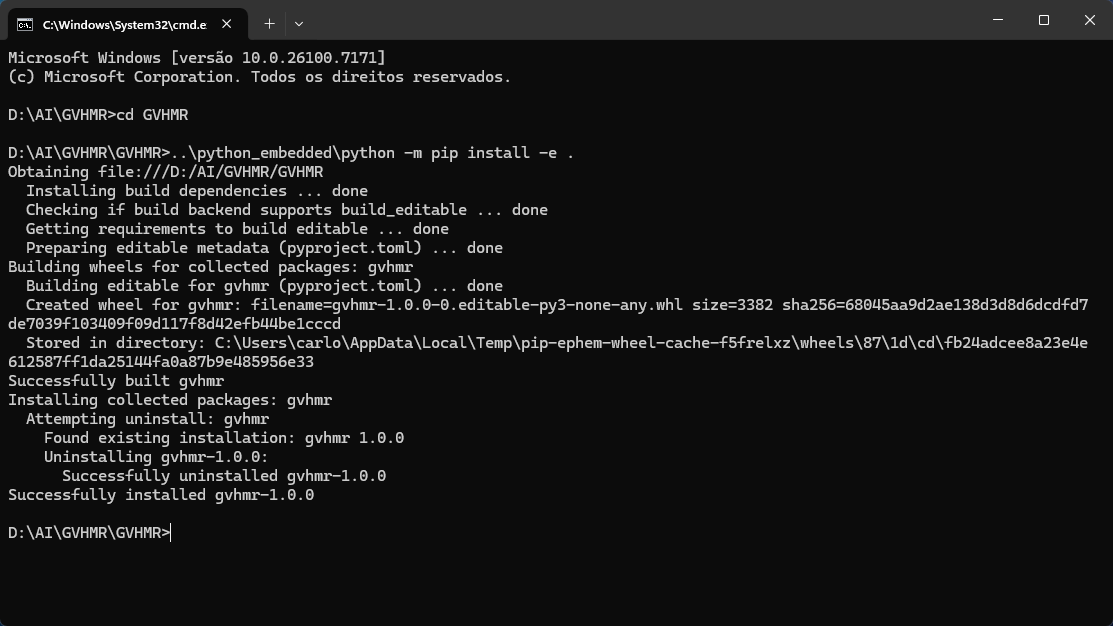
Task: Click the 'Successfully built gvhmr' line
Action: tap(116, 381)
